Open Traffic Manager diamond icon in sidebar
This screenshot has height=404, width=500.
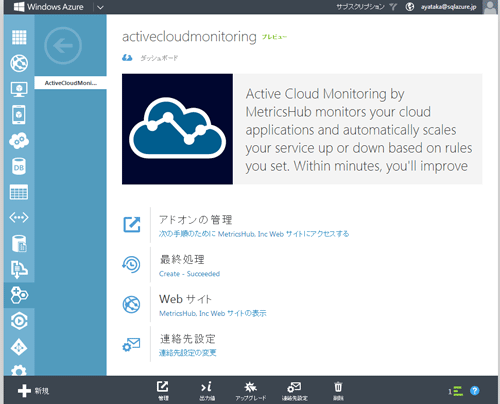[19, 347]
